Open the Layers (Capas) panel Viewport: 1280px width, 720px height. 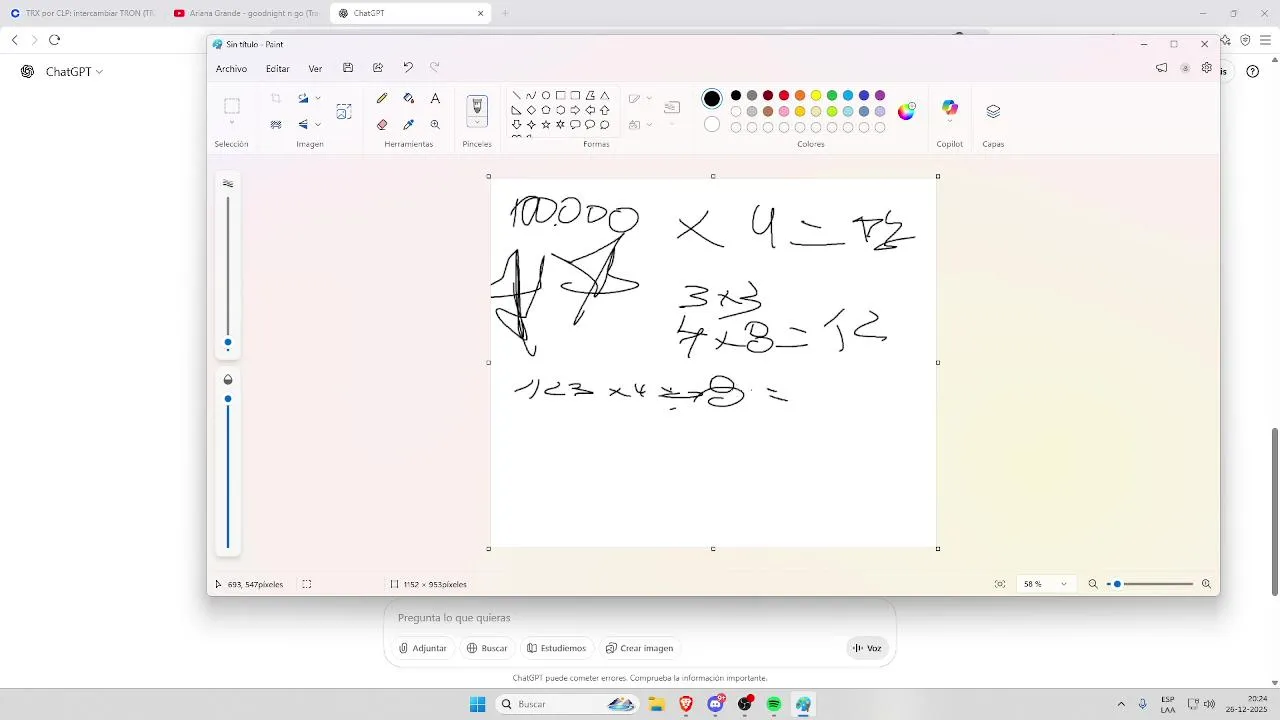[x=993, y=111]
